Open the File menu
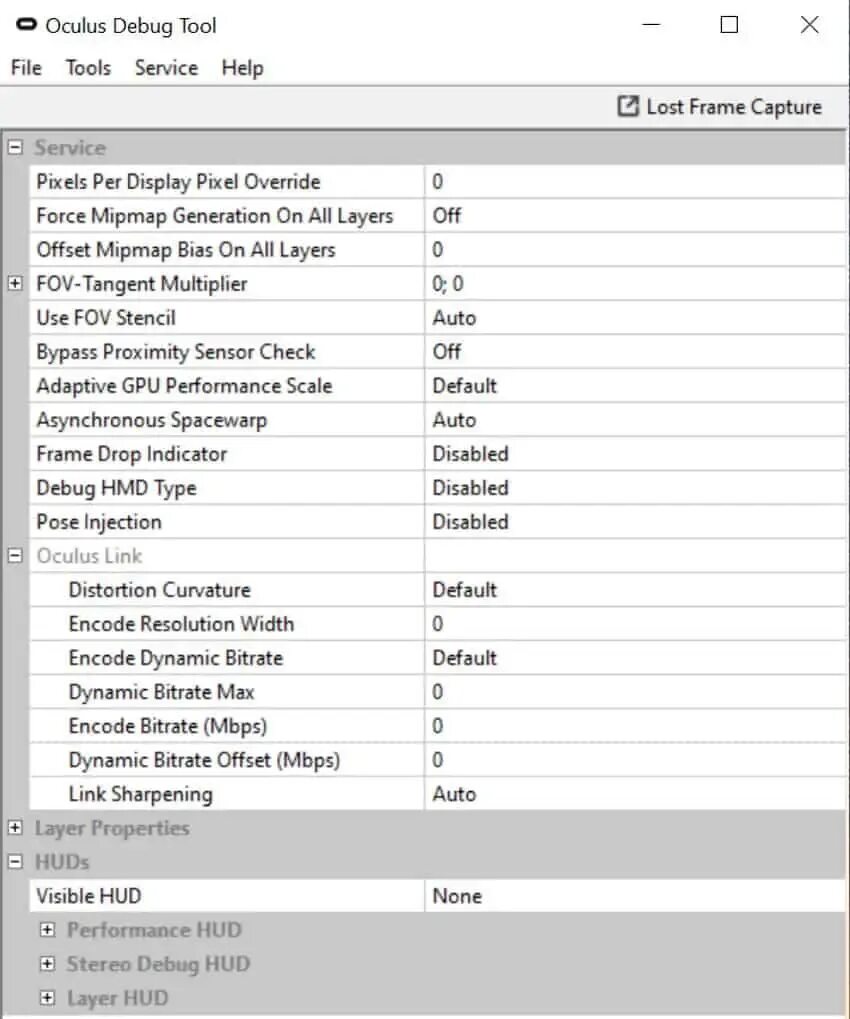Viewport: 850px width, 1019px height. pyautogui.click(x=26, y=68)
